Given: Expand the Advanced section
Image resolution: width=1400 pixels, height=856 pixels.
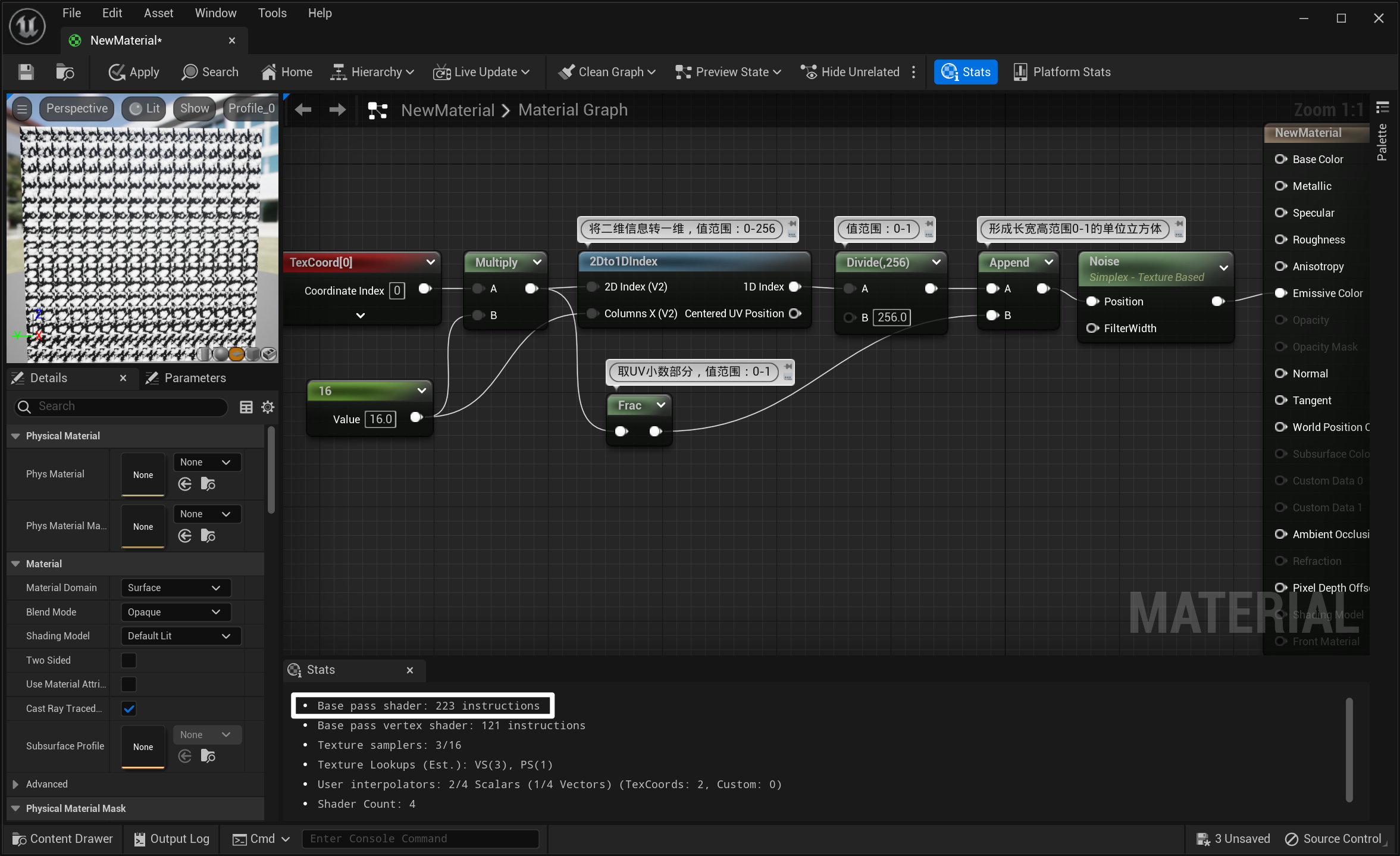Looking at the screenshot, I should click(x=15, y=784).
